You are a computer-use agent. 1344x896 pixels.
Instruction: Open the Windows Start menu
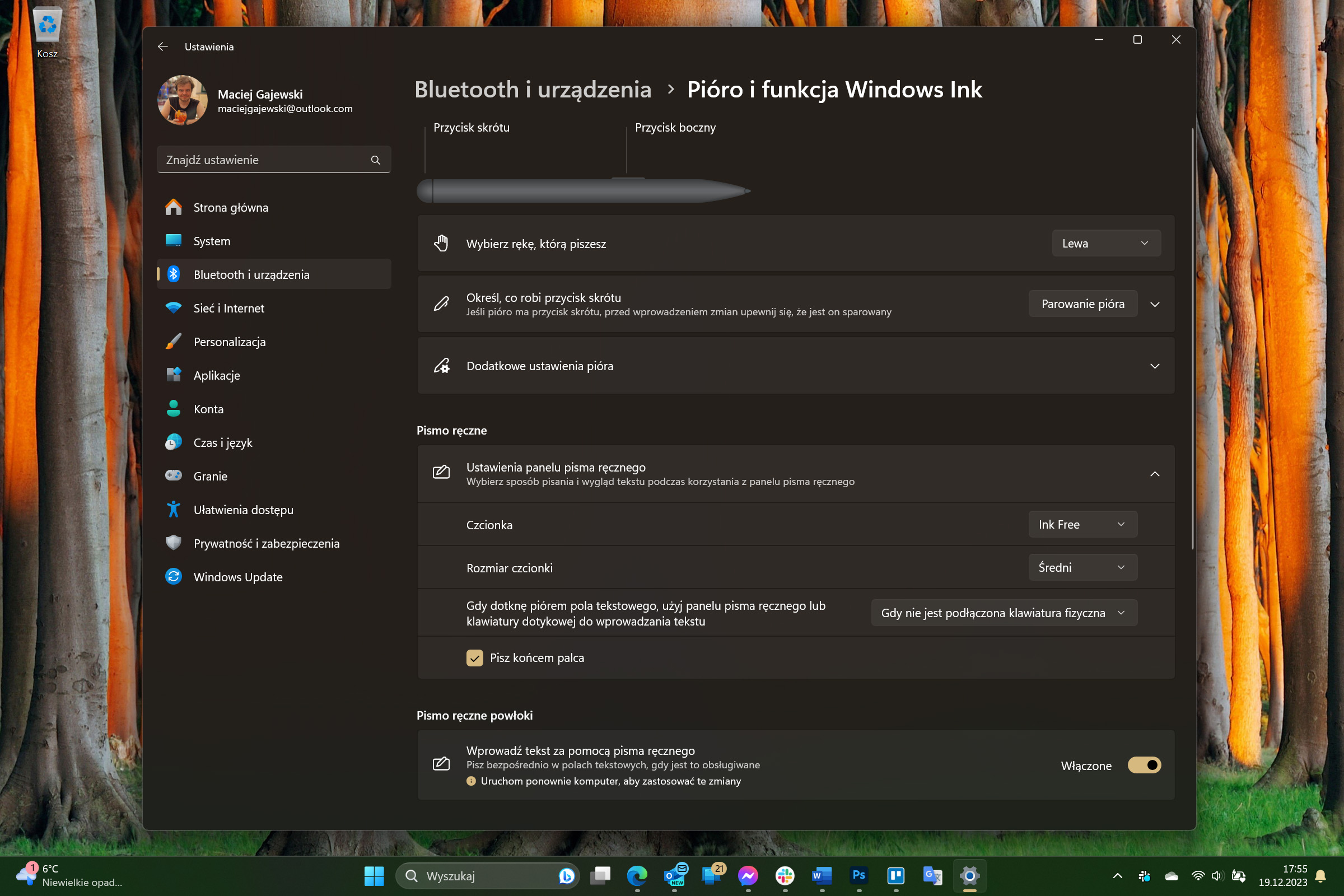tap(374, 876)
